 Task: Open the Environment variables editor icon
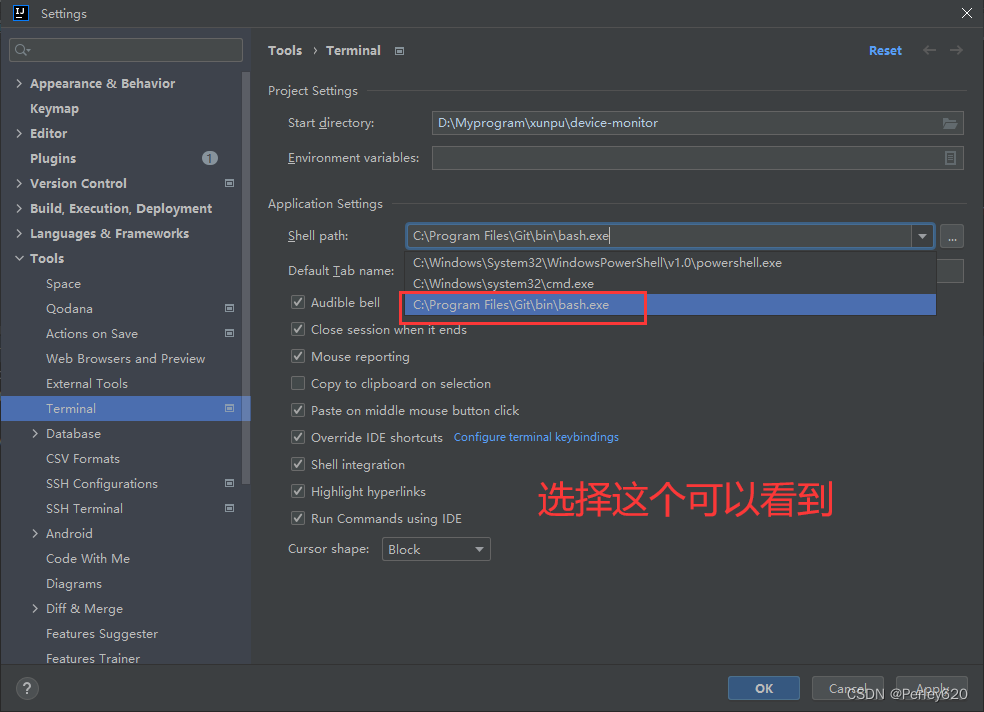point(950,158)
